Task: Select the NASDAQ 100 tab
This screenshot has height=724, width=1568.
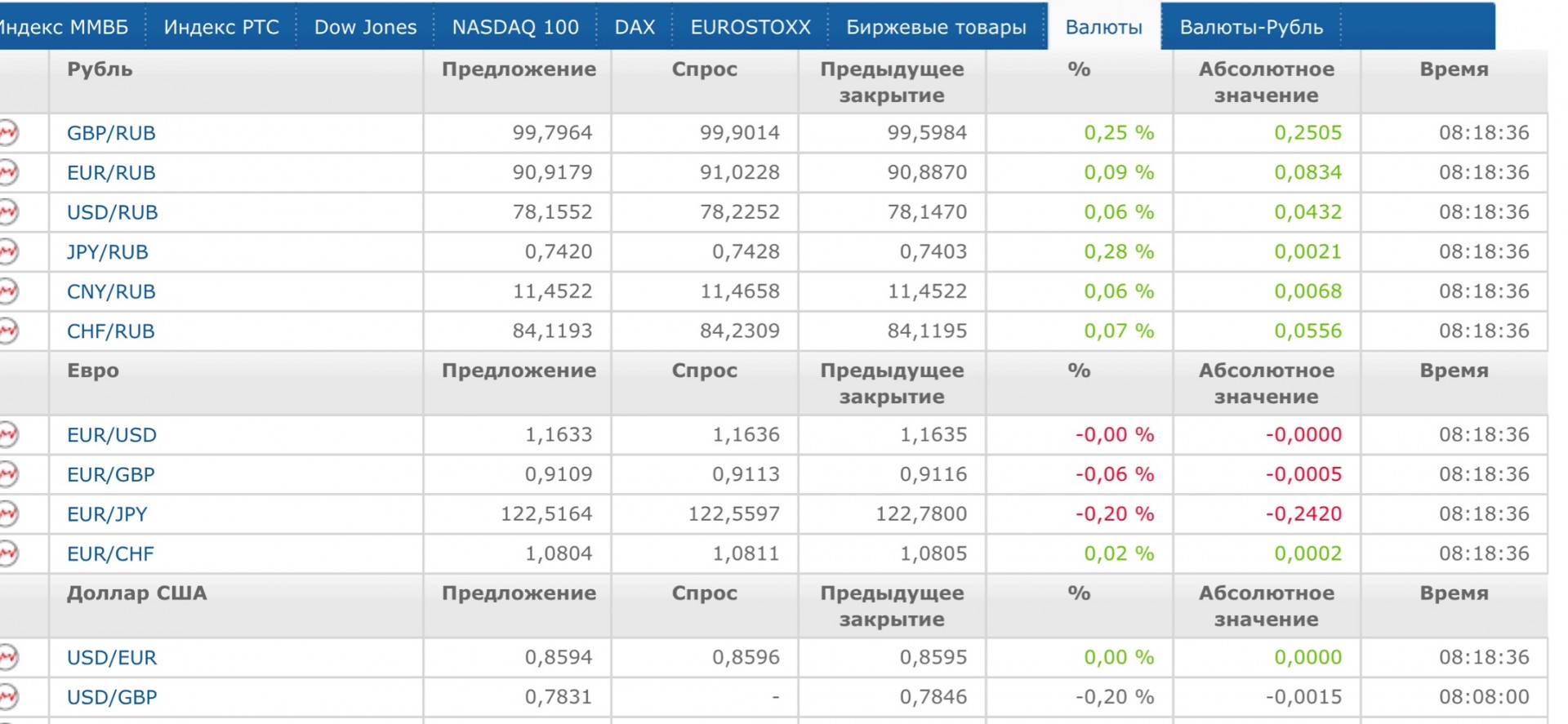Action: [x=515, y=27]
